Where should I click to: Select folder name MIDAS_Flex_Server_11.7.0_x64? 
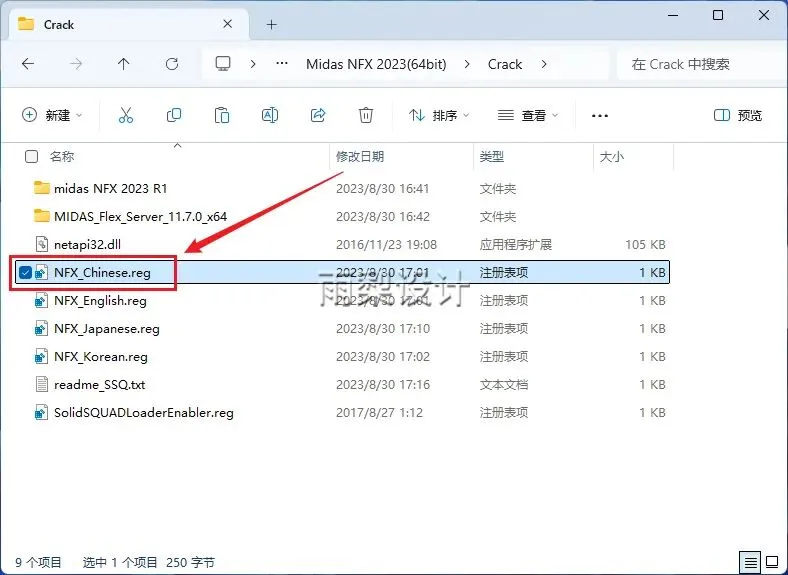[x=141, y=216]
